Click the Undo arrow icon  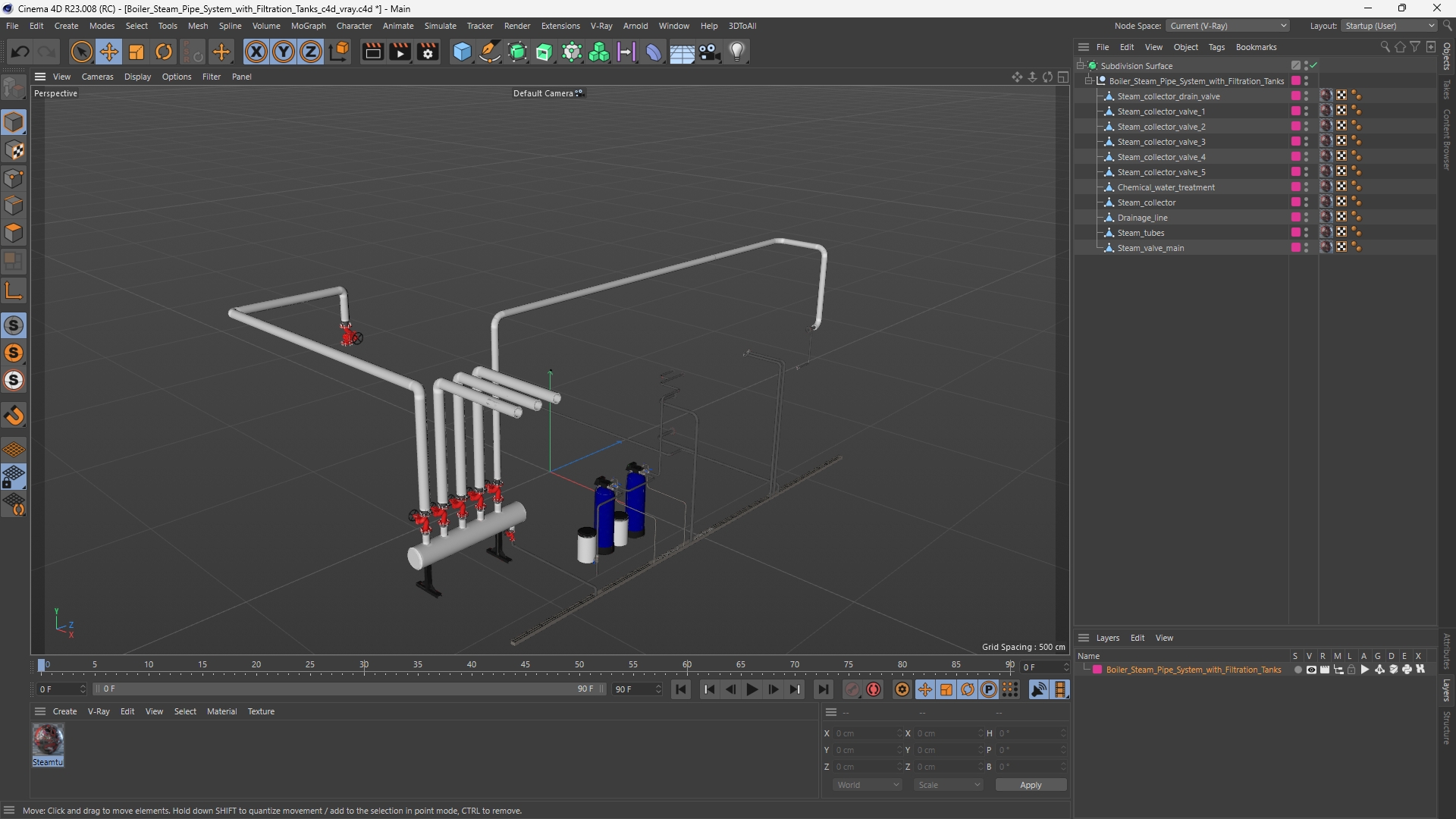20,52
